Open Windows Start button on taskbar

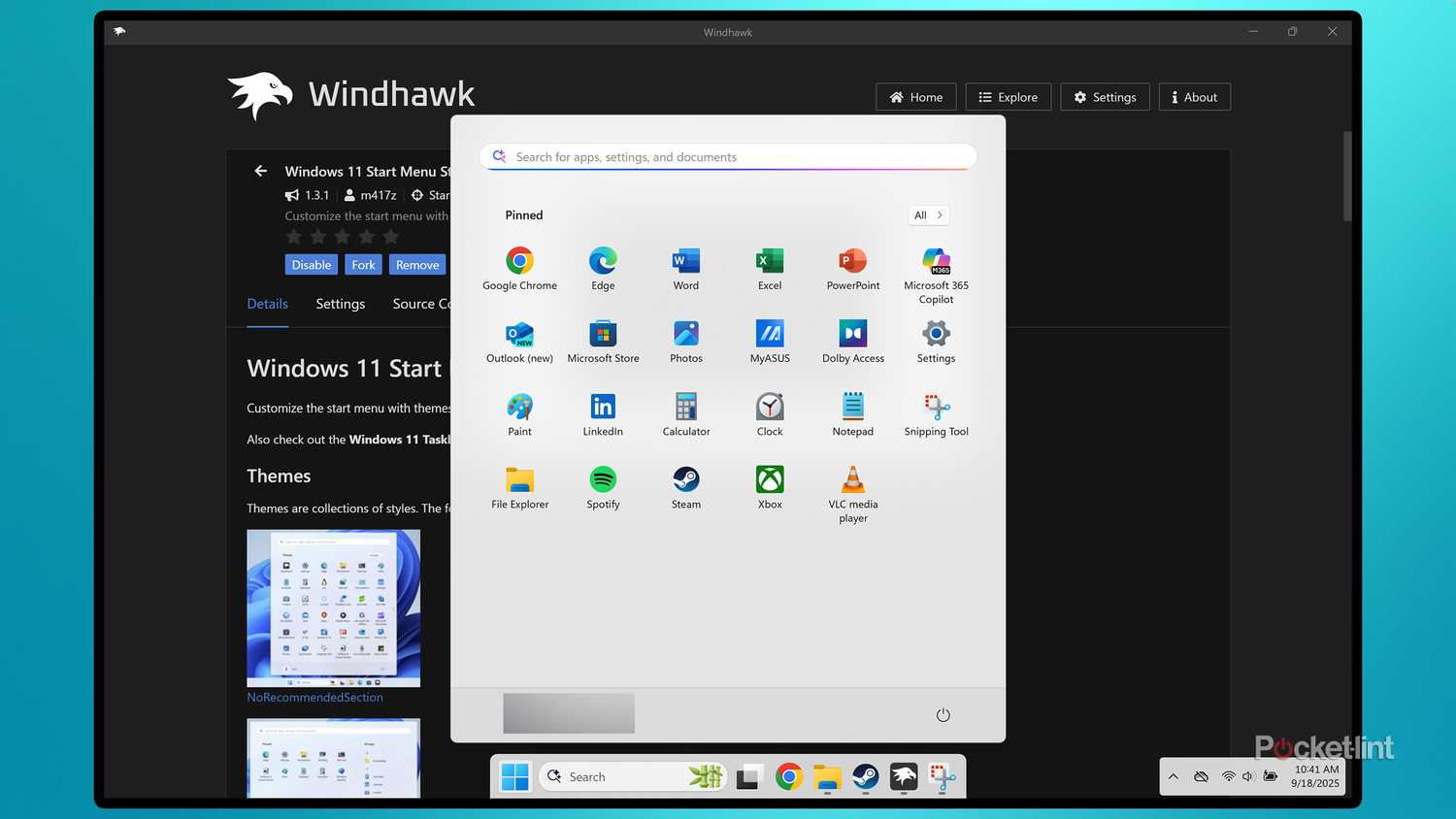514,776
